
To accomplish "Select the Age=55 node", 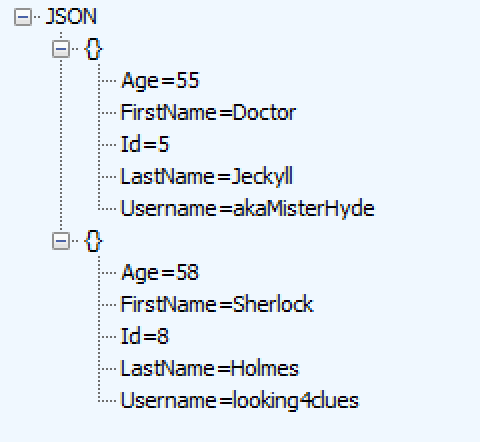I will pyautogui.click(x=160, y=81).
